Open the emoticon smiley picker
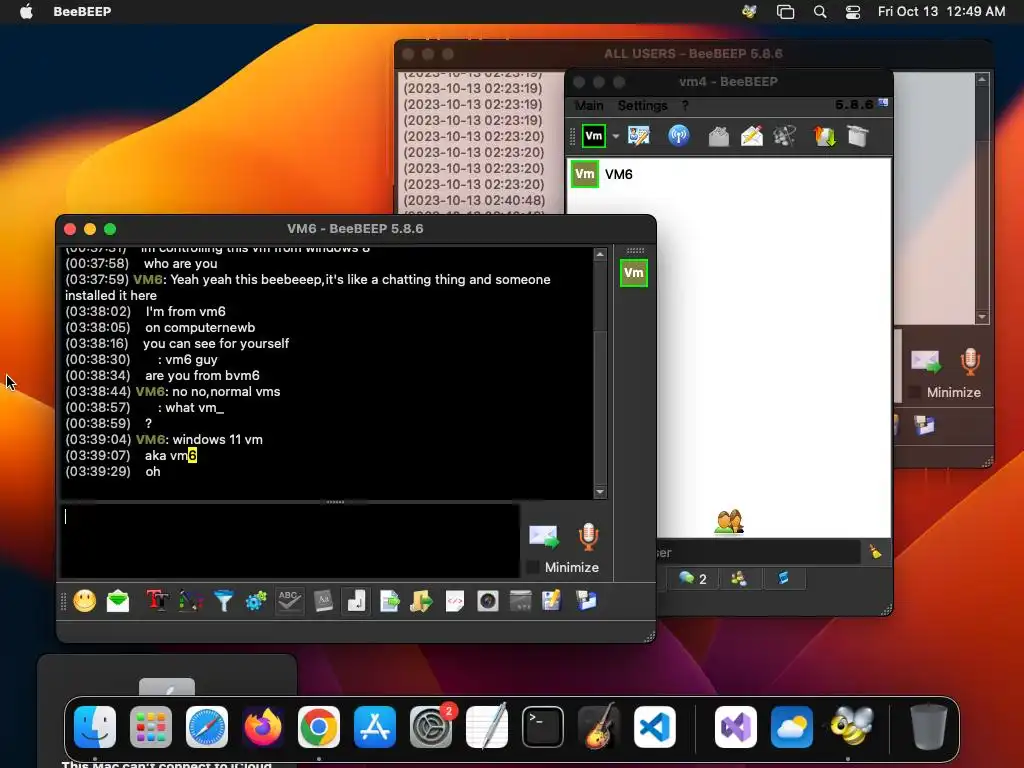 coord(85,601)
